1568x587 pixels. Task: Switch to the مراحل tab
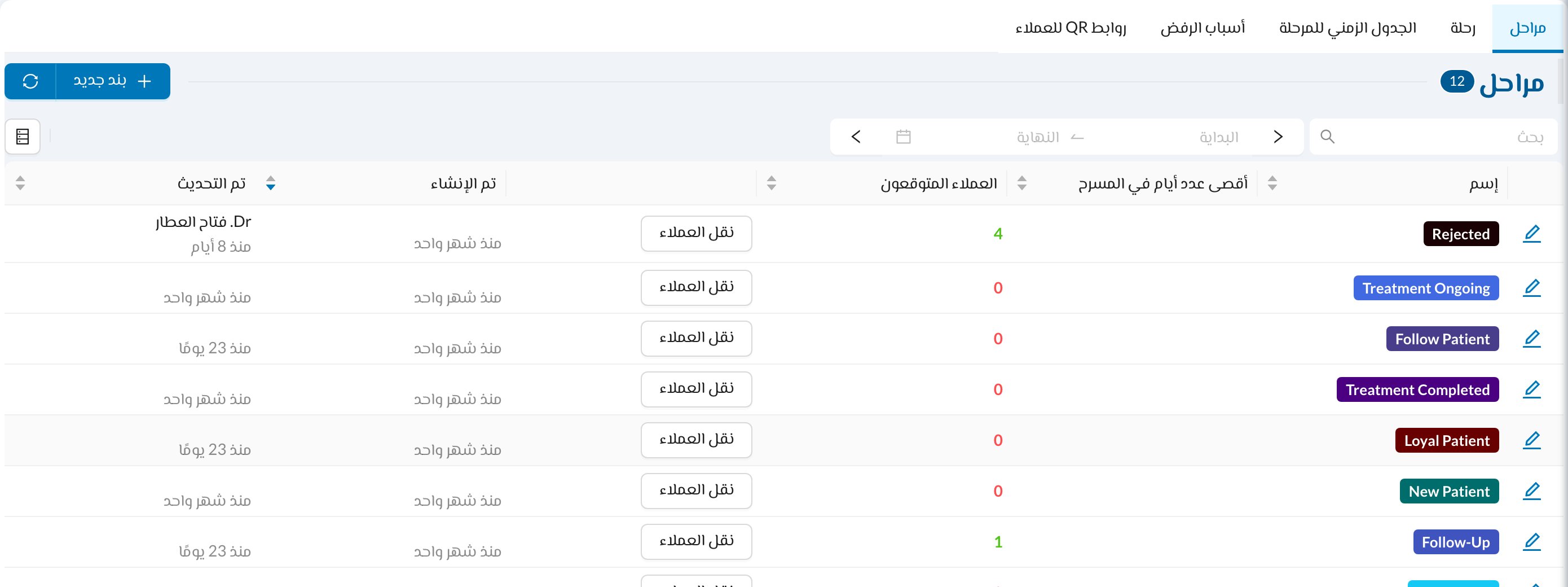(x=1527, y=28)
